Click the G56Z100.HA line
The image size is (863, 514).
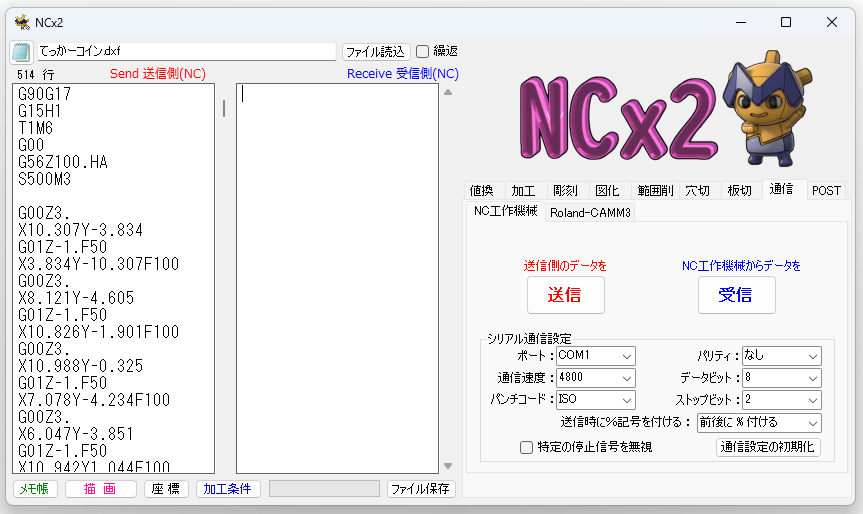63,162
